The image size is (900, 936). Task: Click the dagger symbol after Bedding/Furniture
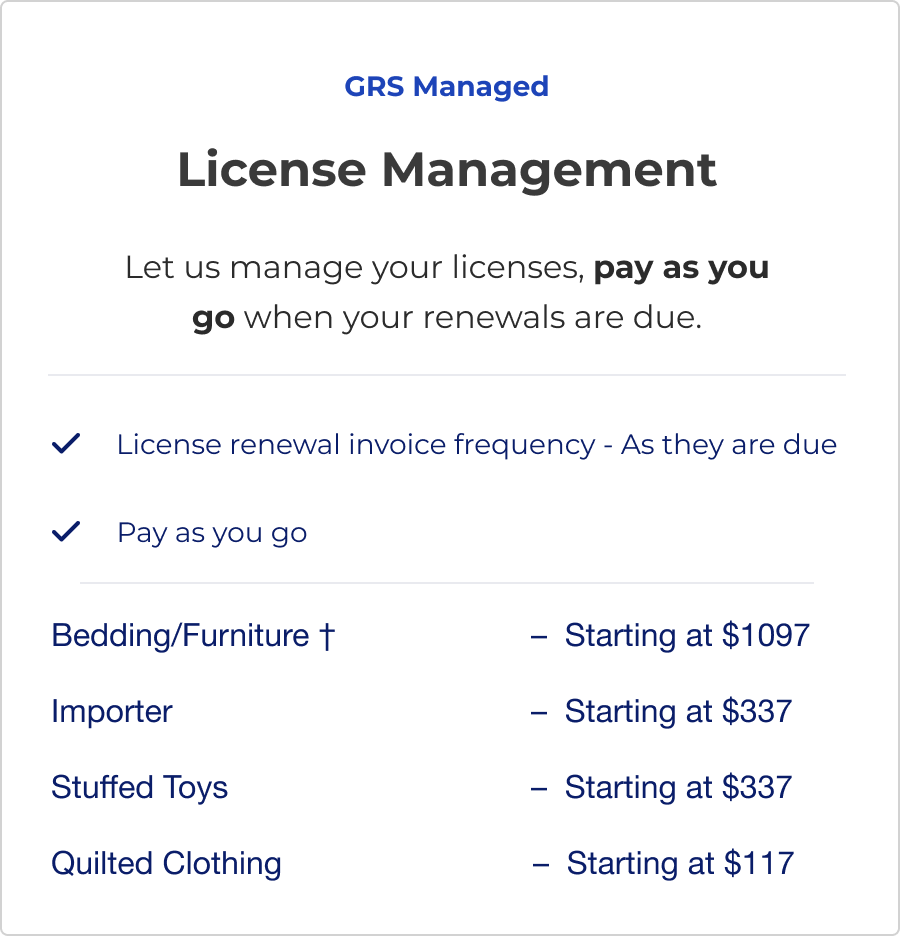click(326, 636)
